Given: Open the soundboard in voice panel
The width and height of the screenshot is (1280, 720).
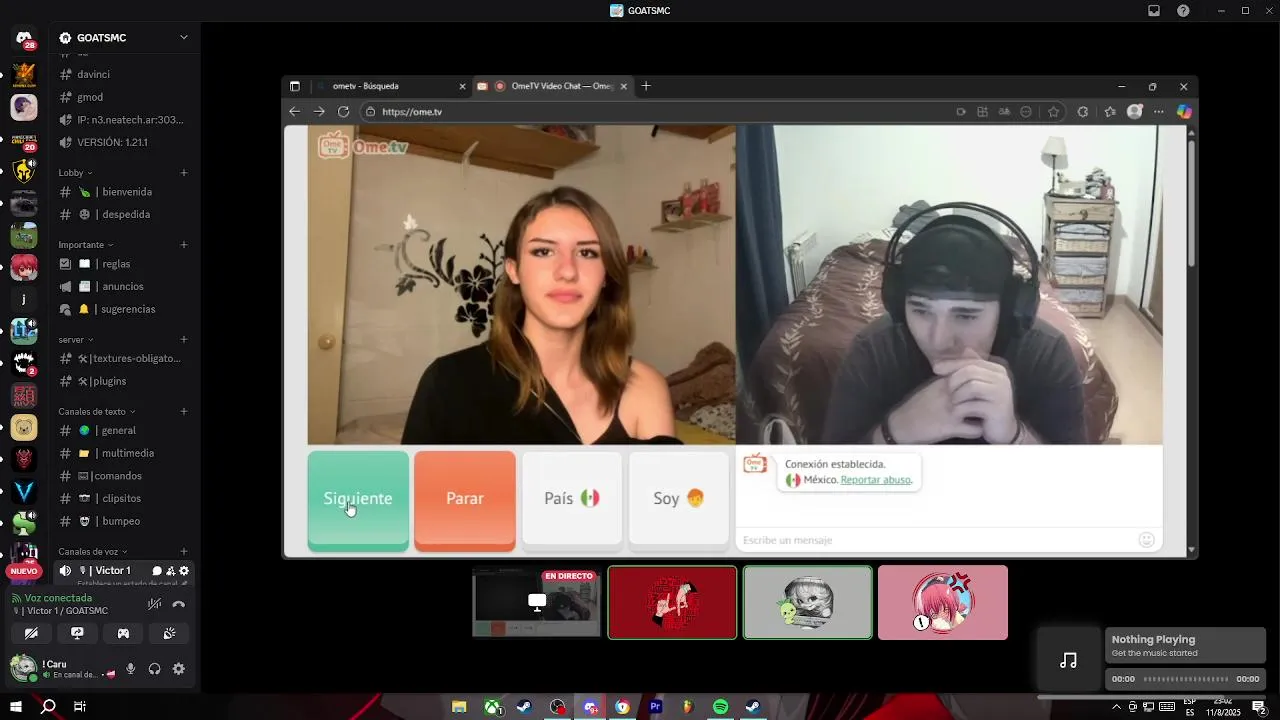Looking at the screenshot, I should pos(169,633).
